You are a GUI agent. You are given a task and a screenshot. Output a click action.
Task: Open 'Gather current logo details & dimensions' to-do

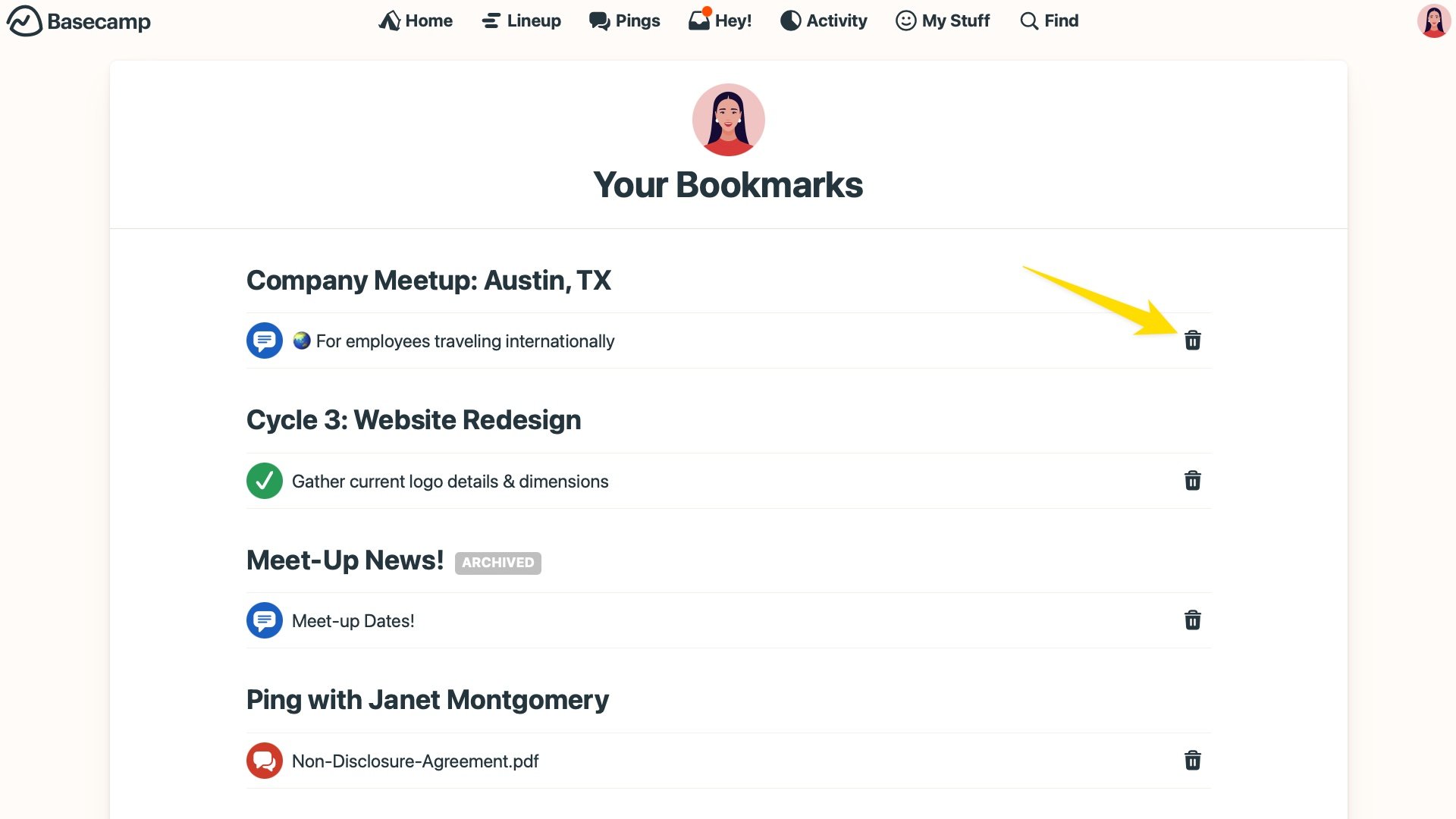(x=450, y=482)
